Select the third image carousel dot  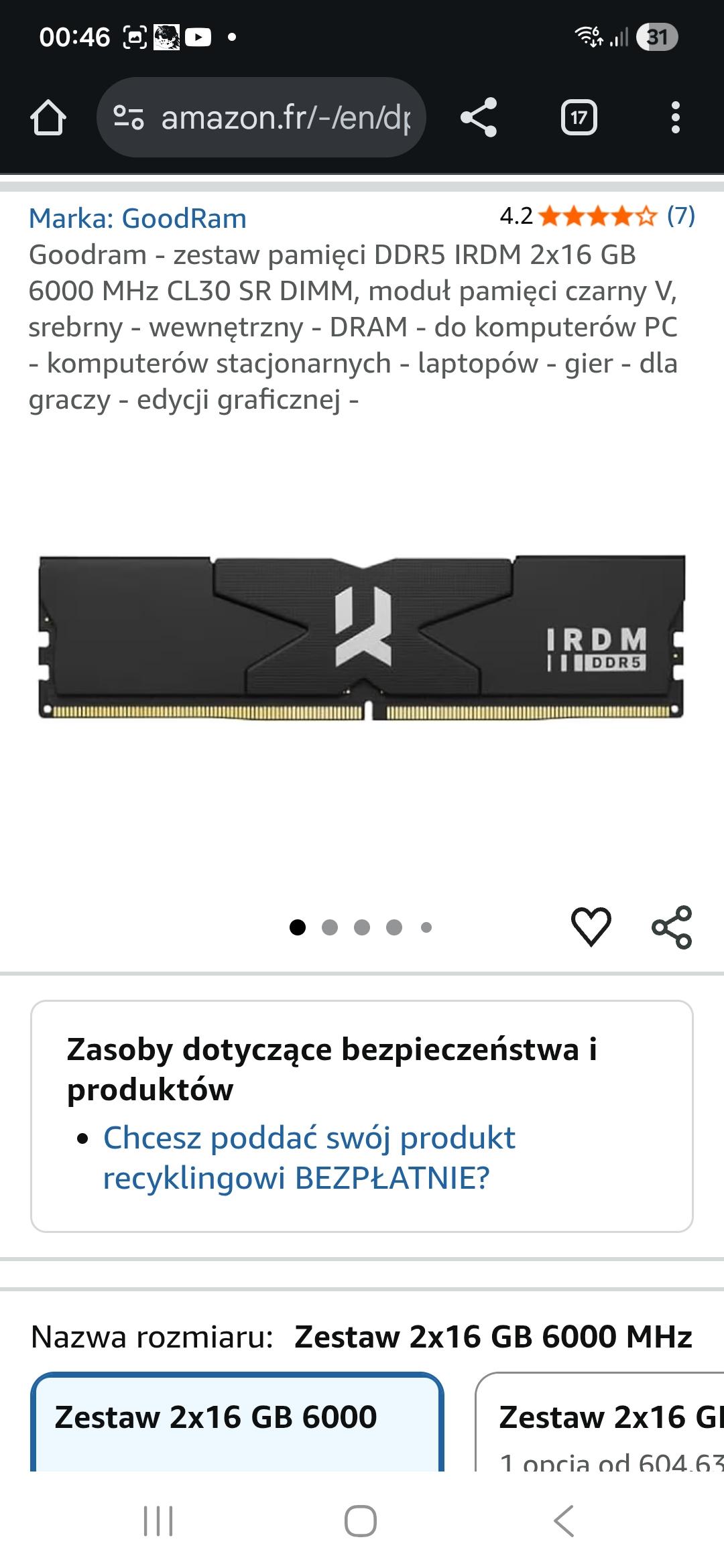362,927
